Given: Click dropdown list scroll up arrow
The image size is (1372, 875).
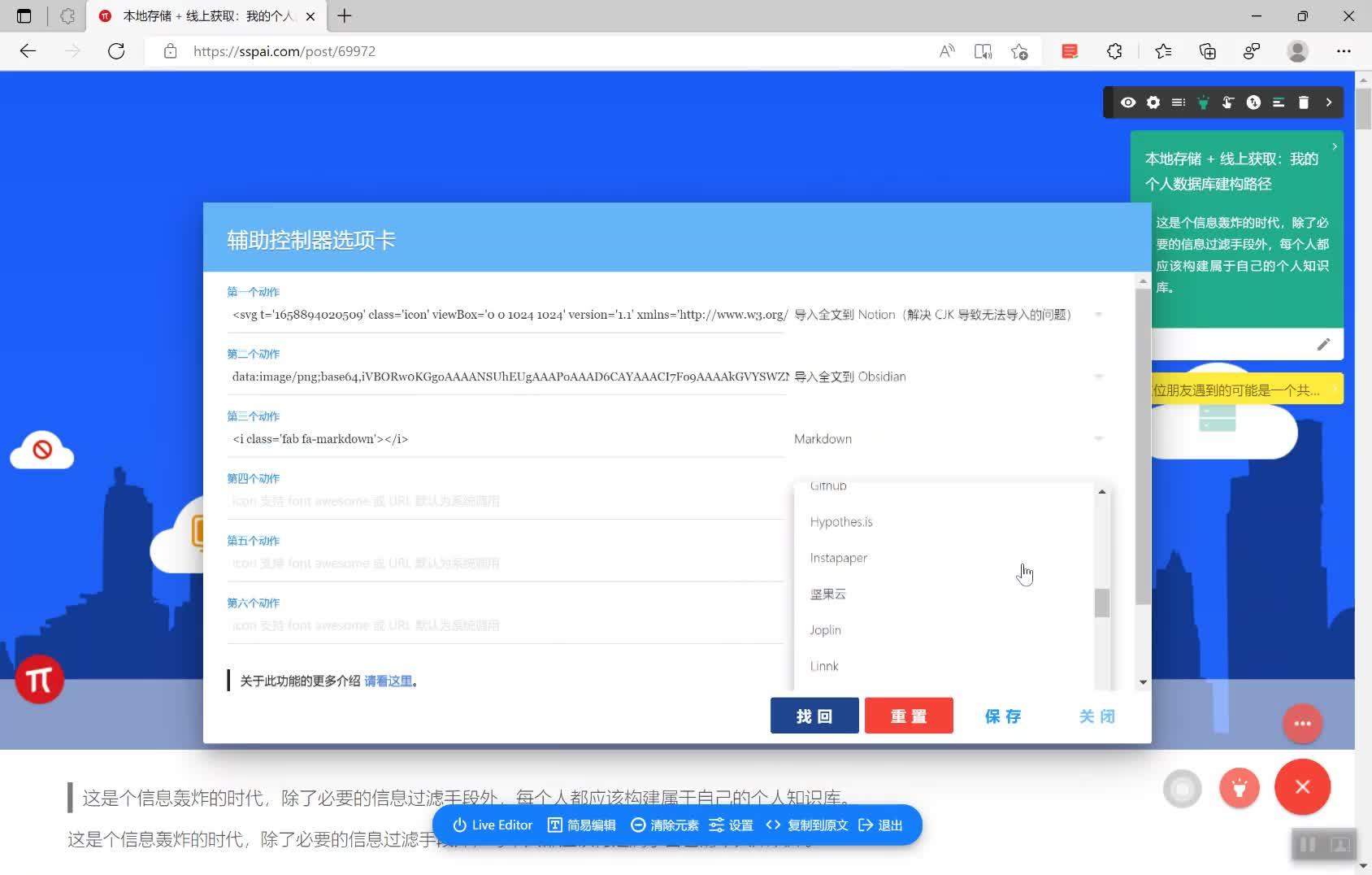Looking at the screenshot, I should [x=1101, y=491].
